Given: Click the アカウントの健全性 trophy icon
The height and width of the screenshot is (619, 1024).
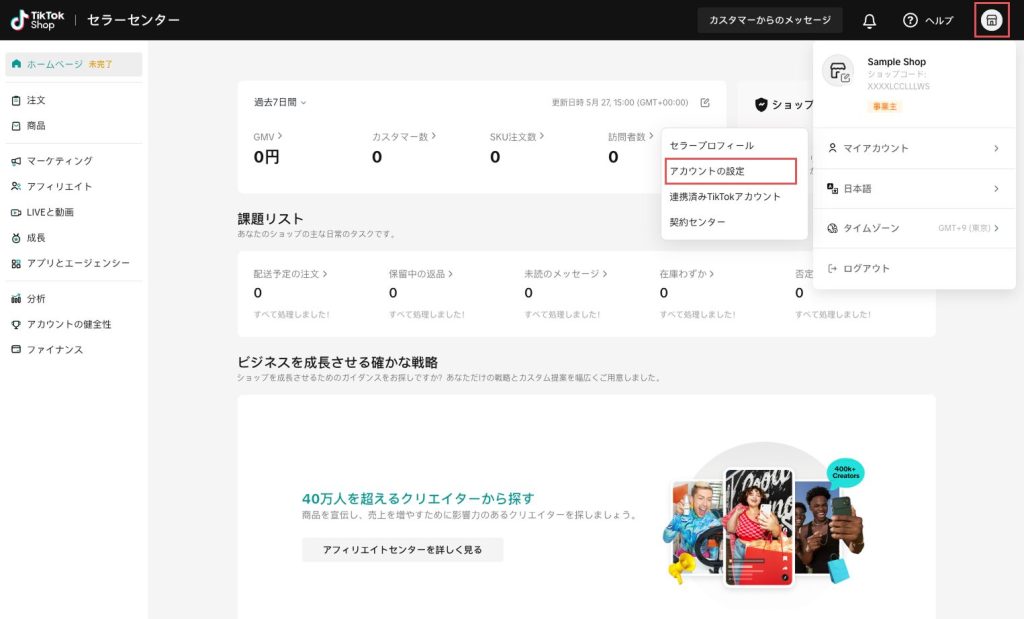Looking at the screenshot, I should coord(16,325).
